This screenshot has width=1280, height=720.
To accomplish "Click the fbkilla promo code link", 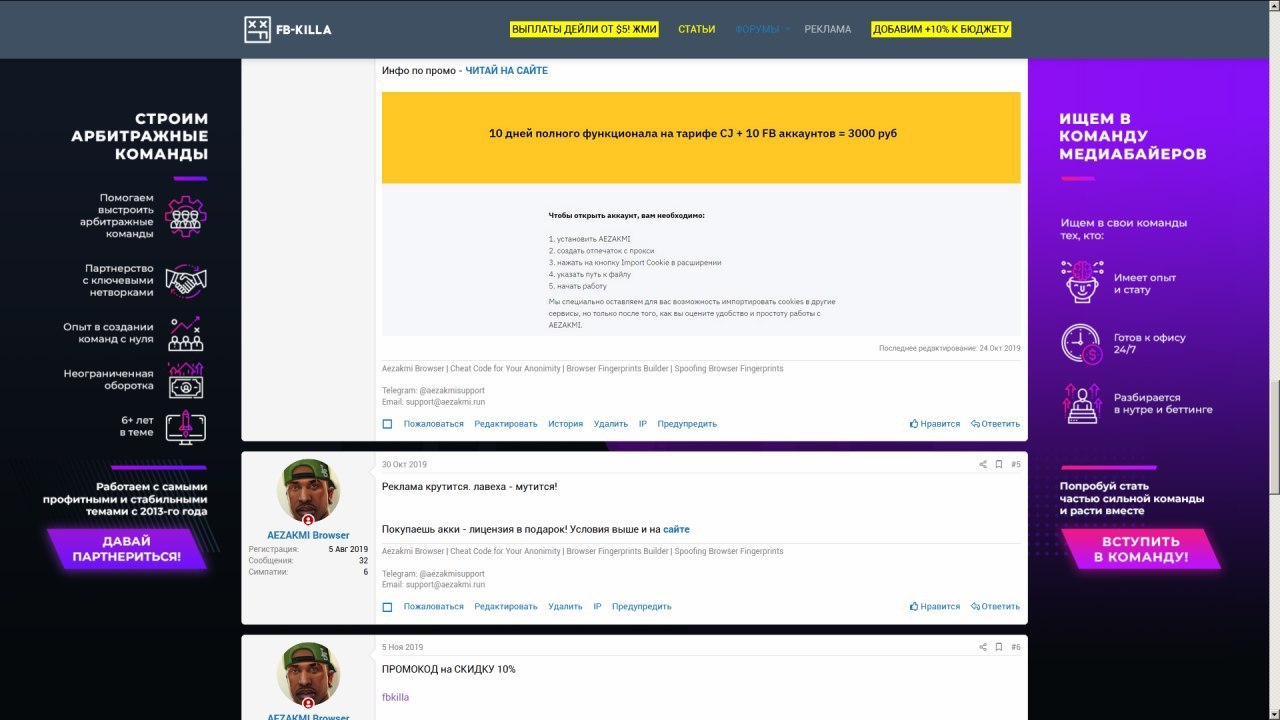I will pyautogui.click(x=395, y=697).
